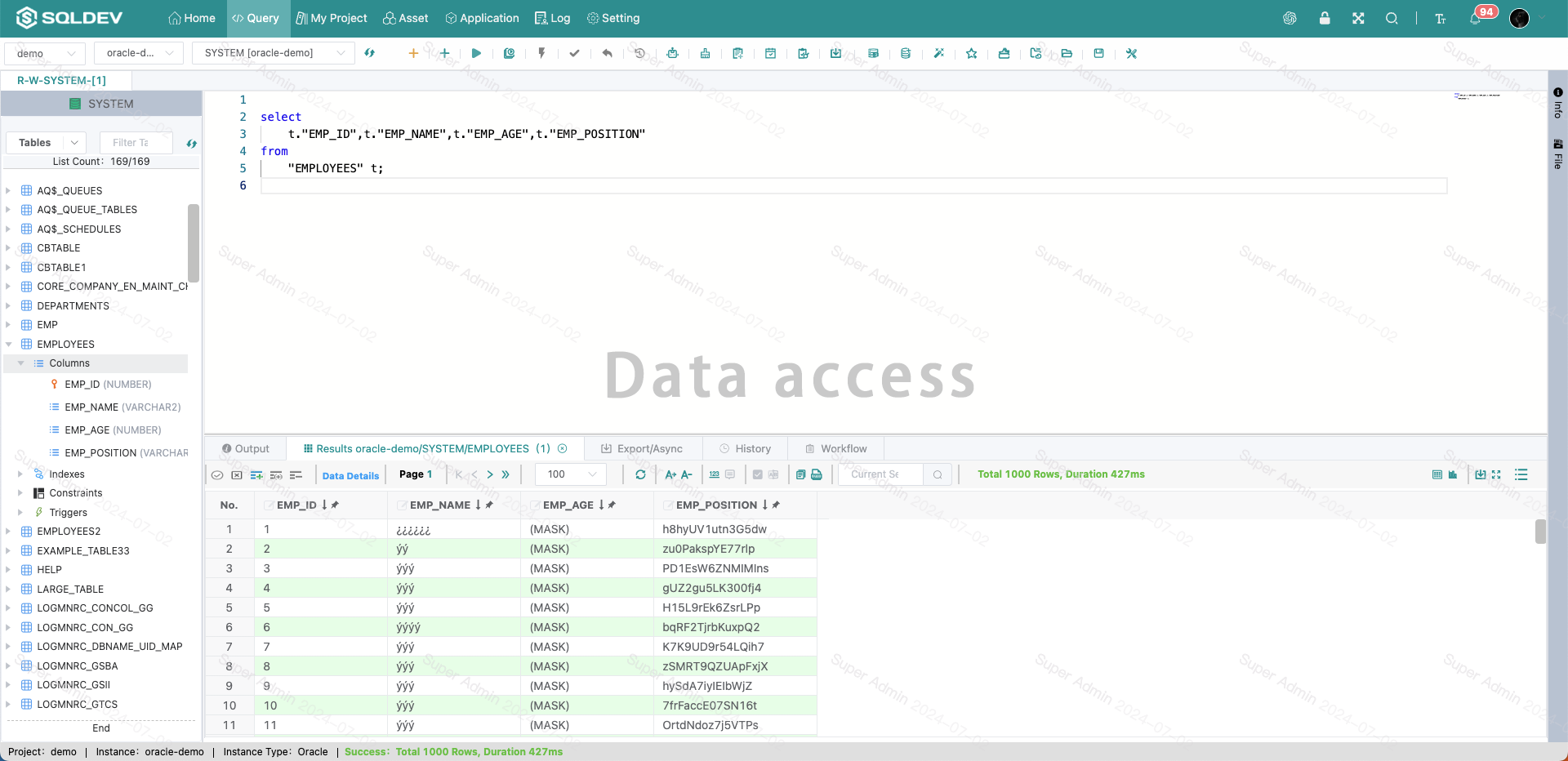1568x761 pixels.
Task: Refresh the connection beside SYSTEM dropdown
Action: pos(369,53)
